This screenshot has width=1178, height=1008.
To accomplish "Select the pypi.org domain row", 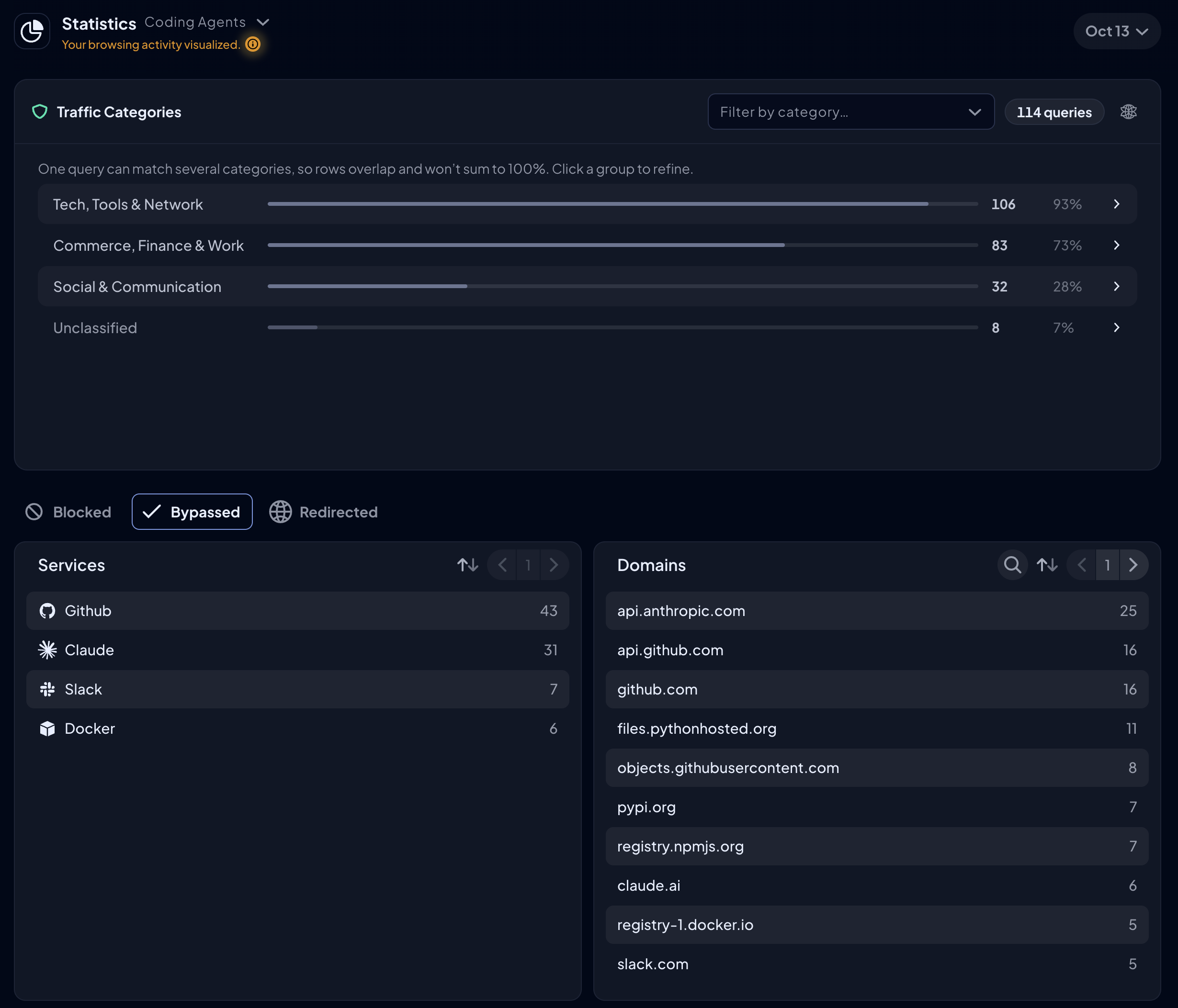I will [x=877, y=807].
